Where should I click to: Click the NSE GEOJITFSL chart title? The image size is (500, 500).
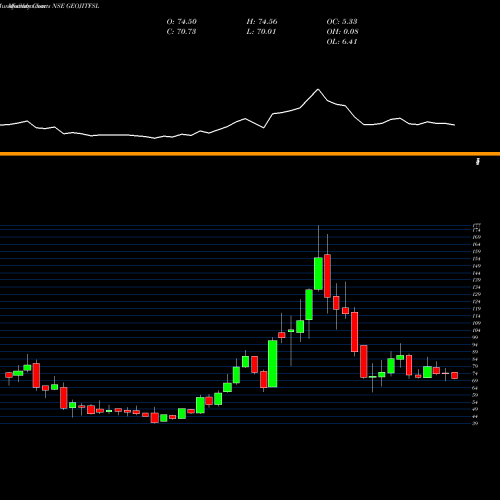point(75,6)
